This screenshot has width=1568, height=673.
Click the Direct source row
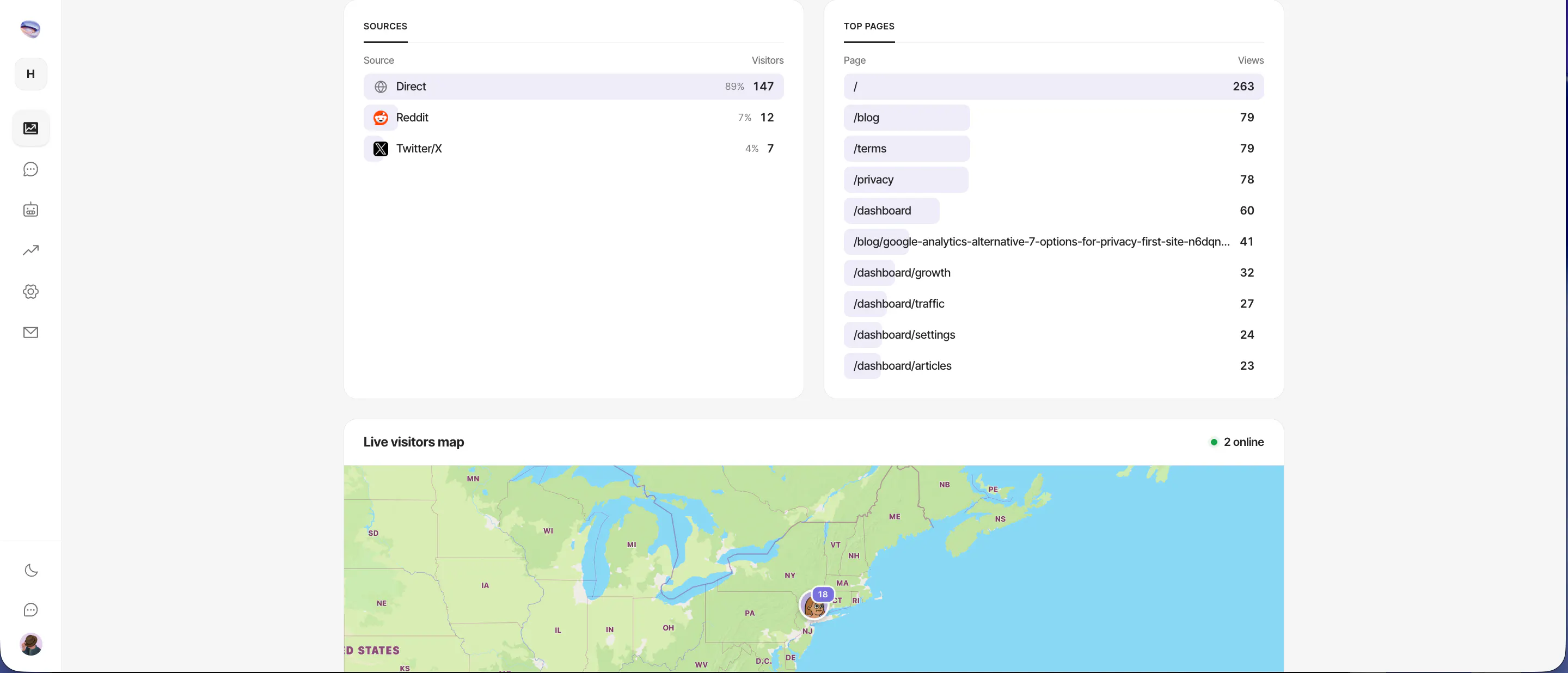(573, 87)
